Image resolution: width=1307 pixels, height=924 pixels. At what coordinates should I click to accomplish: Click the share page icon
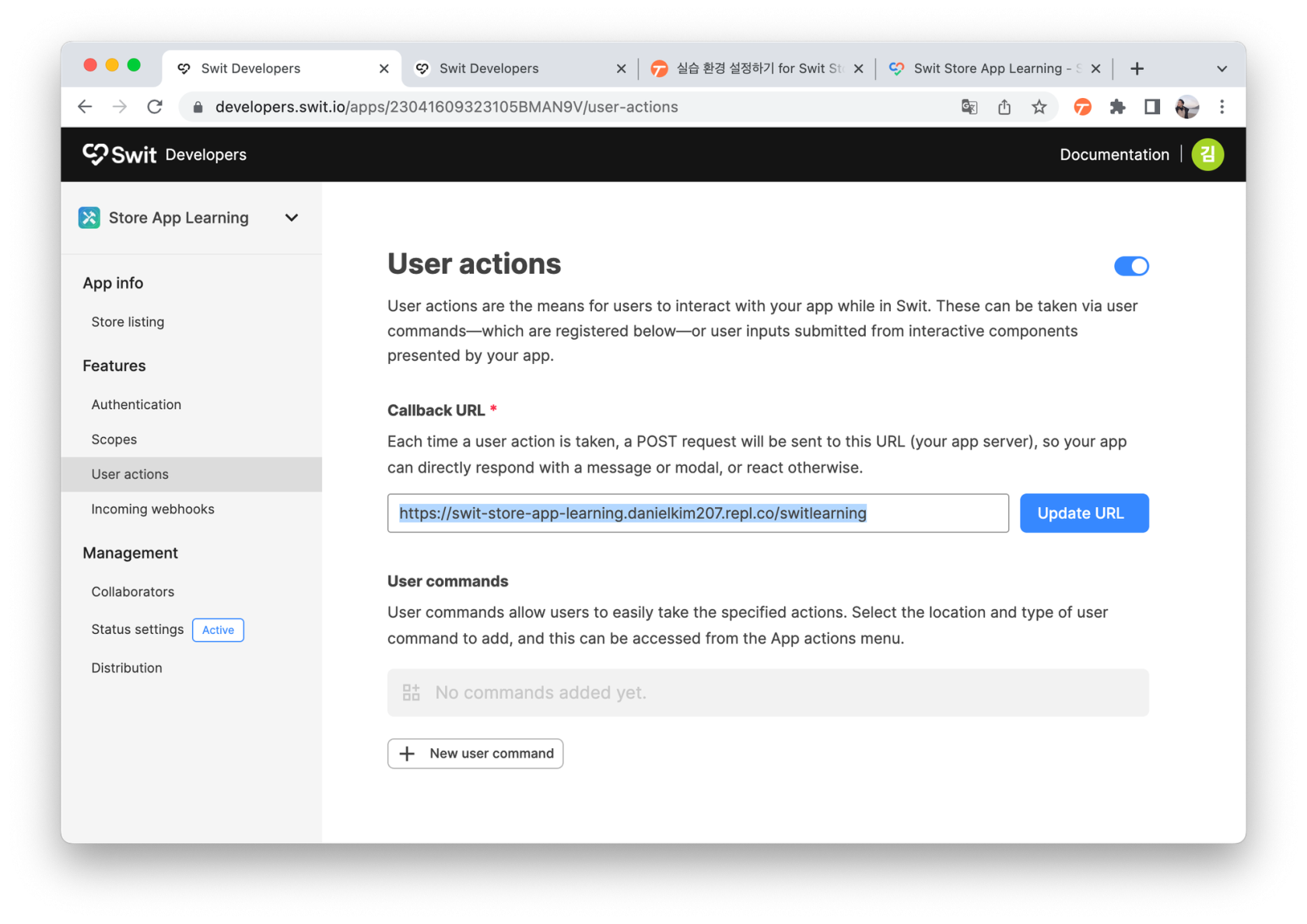(x=1004, y=107)
